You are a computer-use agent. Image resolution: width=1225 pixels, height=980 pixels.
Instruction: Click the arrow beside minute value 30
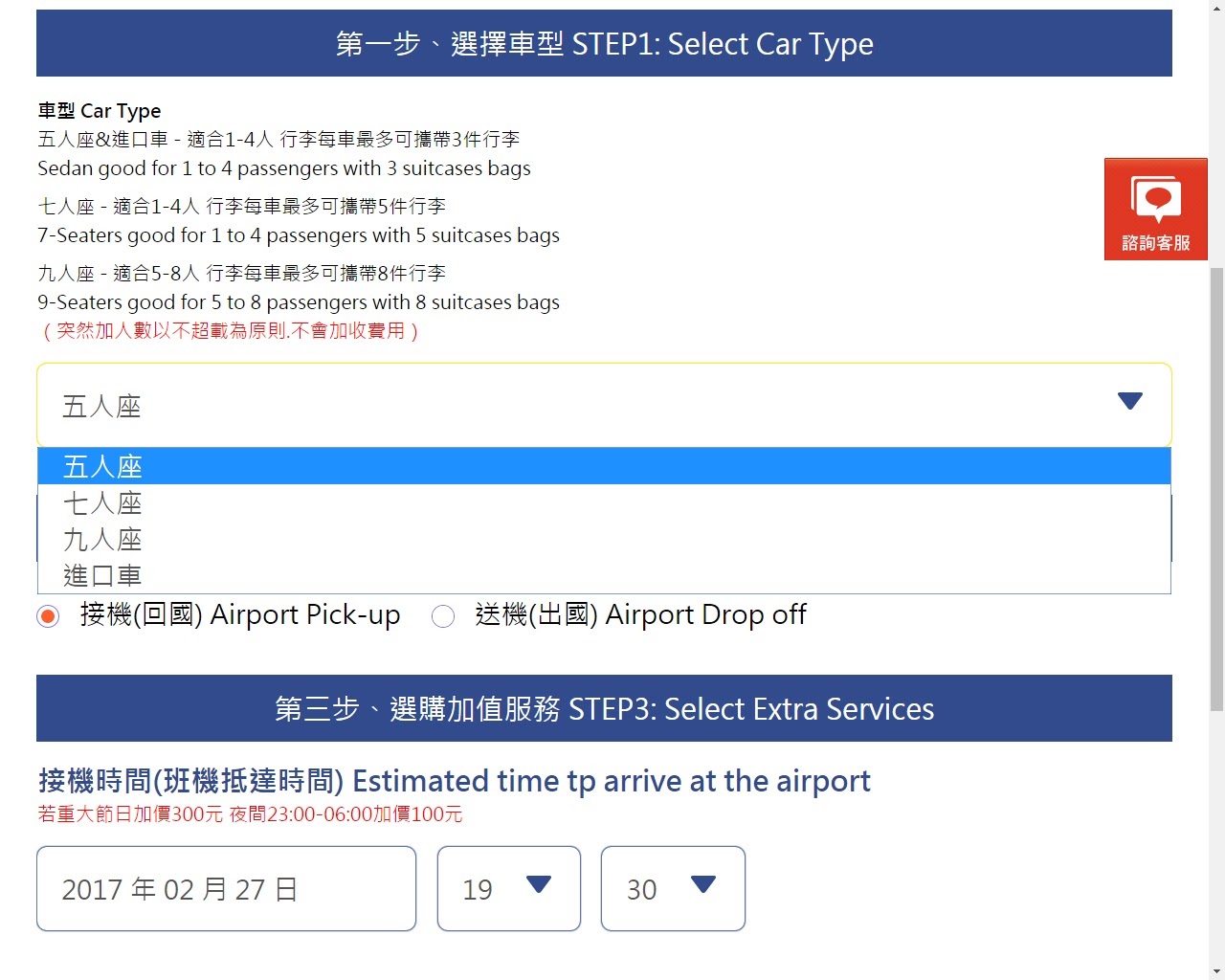click(x=702, y=885)
